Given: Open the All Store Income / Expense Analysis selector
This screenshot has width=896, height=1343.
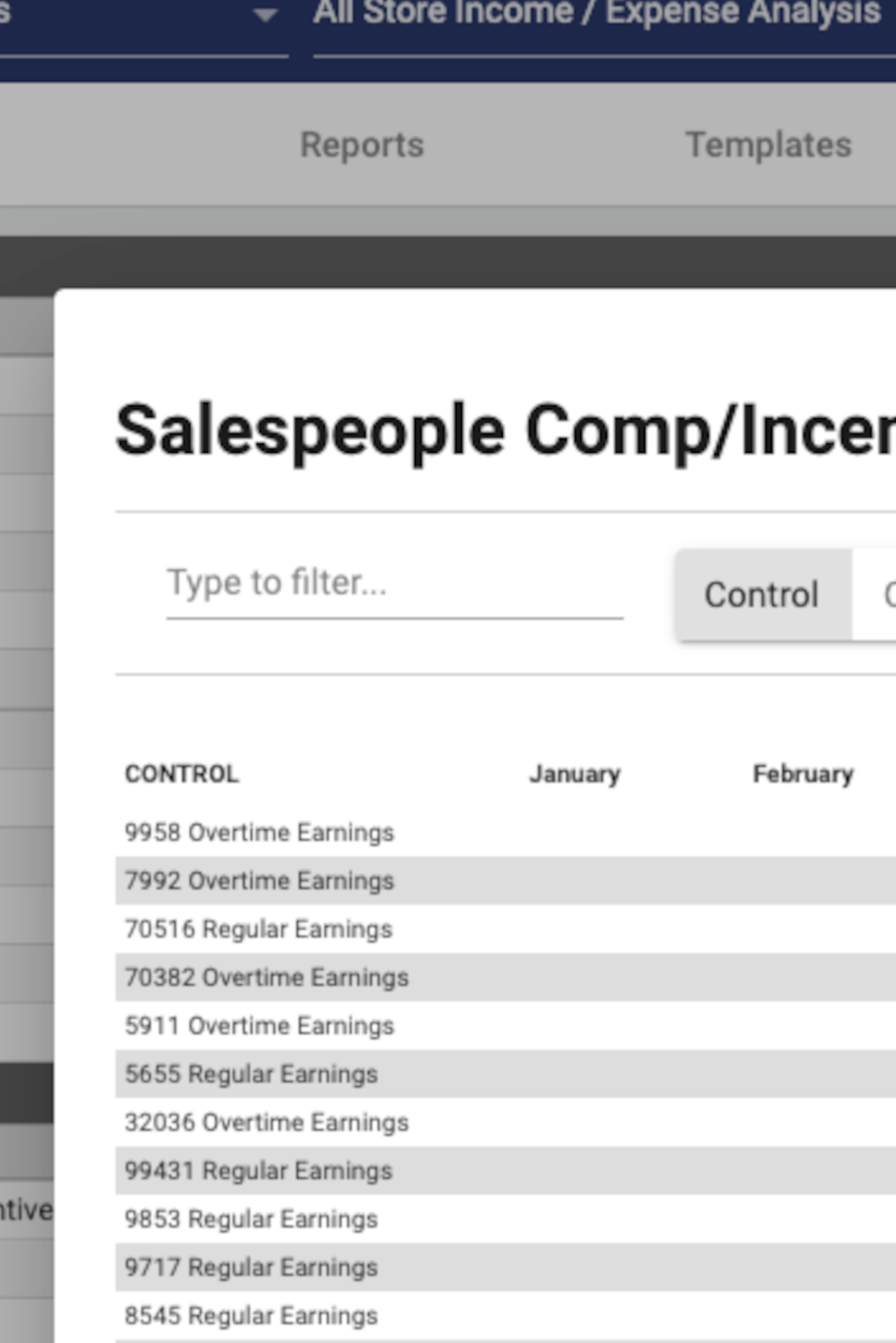Looking at the screenshot, I should tap(597, 15).
